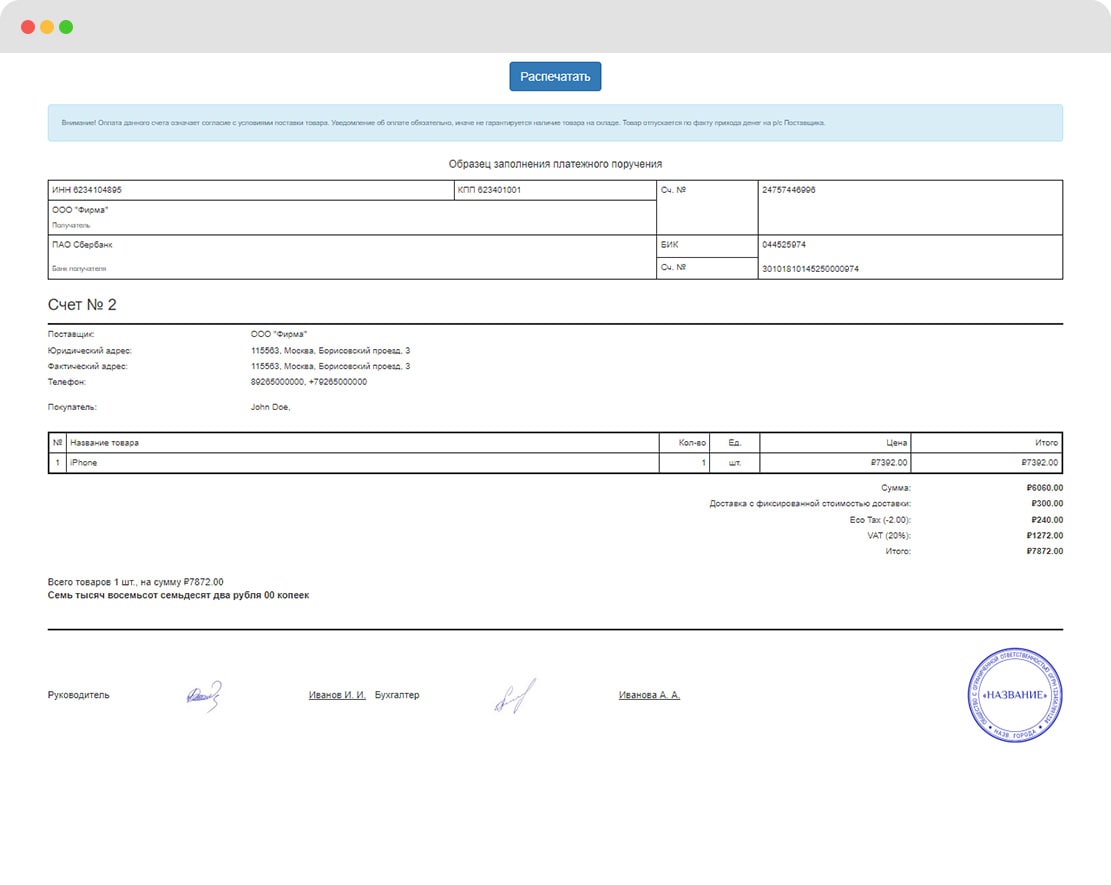
Task: Select the heading Образец заполнения платежного поручения
Action: [555, 164]
